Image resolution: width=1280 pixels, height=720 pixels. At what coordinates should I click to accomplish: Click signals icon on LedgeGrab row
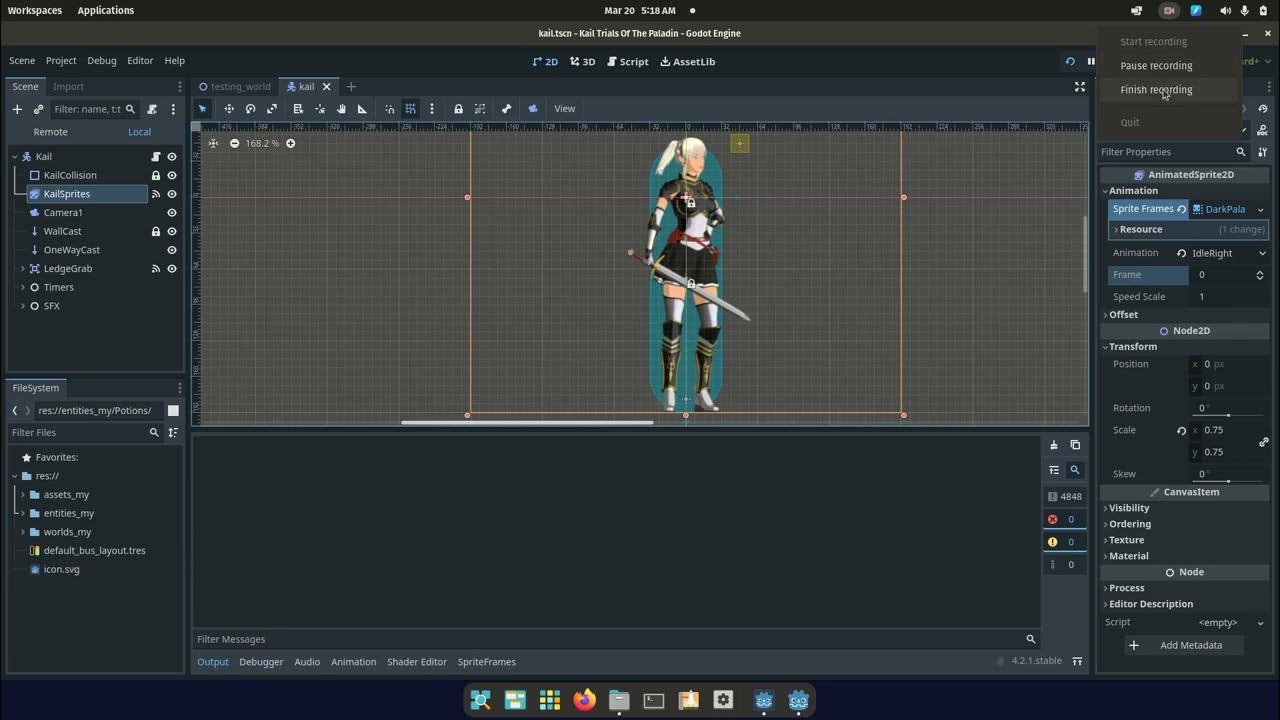(x=155, y=269)
